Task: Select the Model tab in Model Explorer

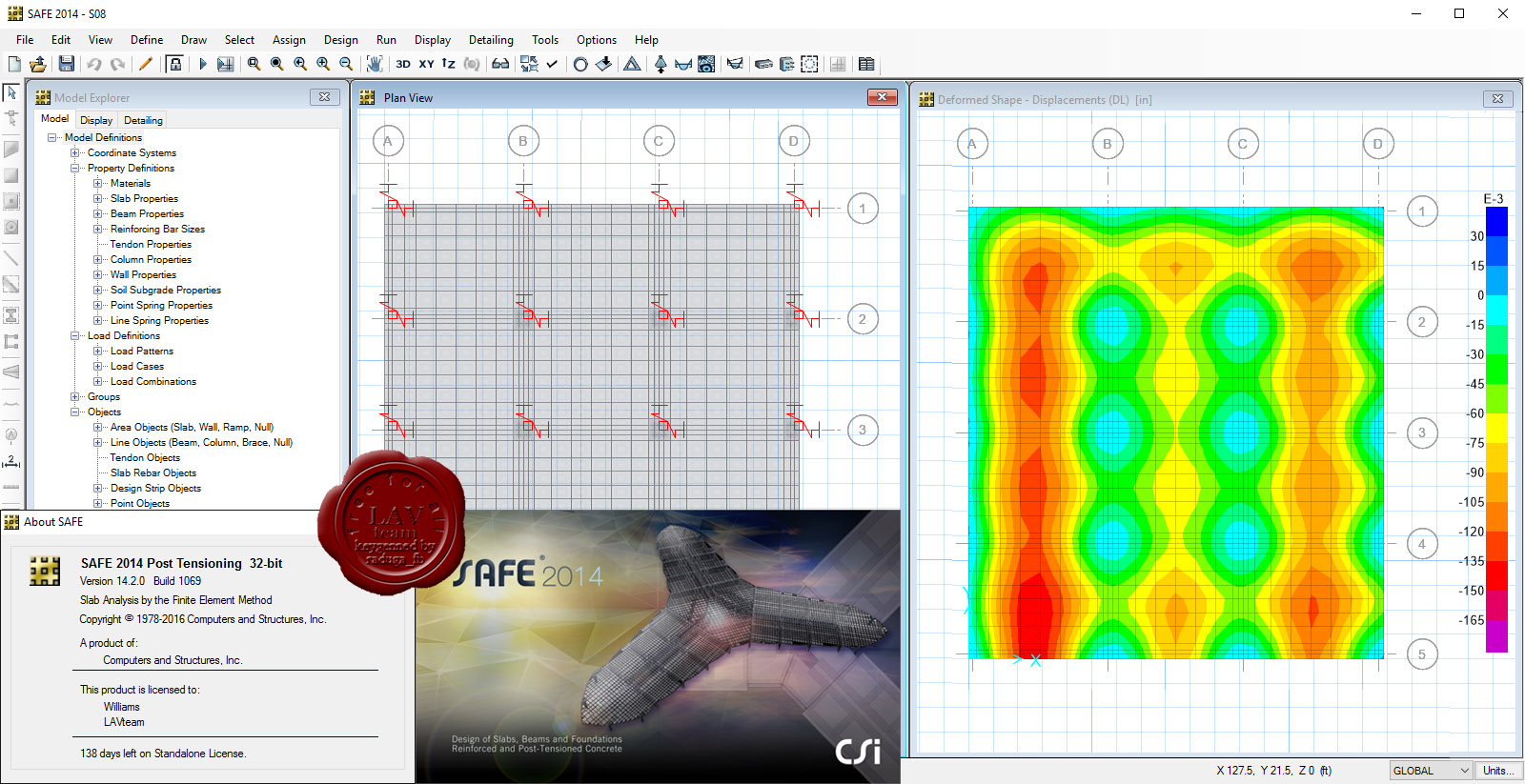Action: coord(54,118)
